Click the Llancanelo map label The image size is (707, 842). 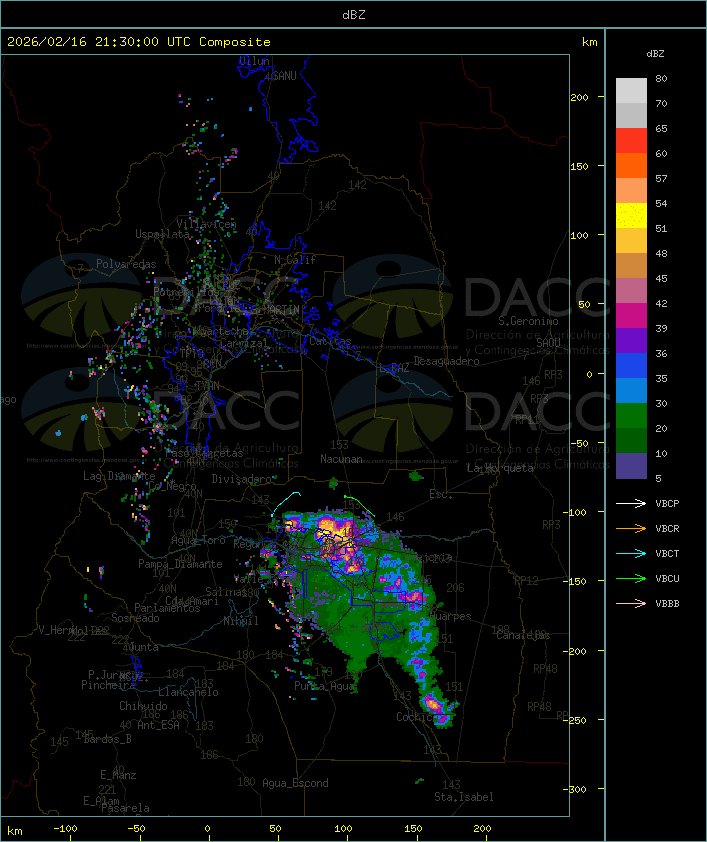pyautogui.click(x=188, y=692)
